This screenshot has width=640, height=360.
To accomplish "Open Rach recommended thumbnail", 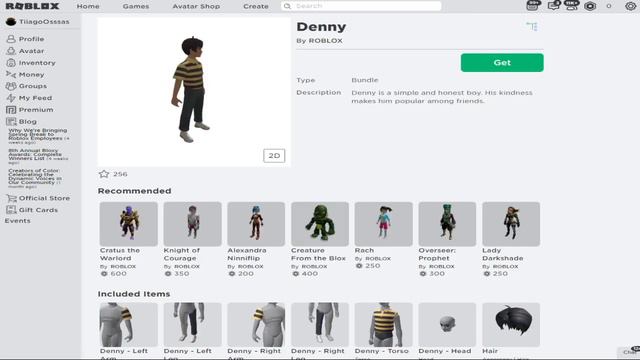I will 384,224.
